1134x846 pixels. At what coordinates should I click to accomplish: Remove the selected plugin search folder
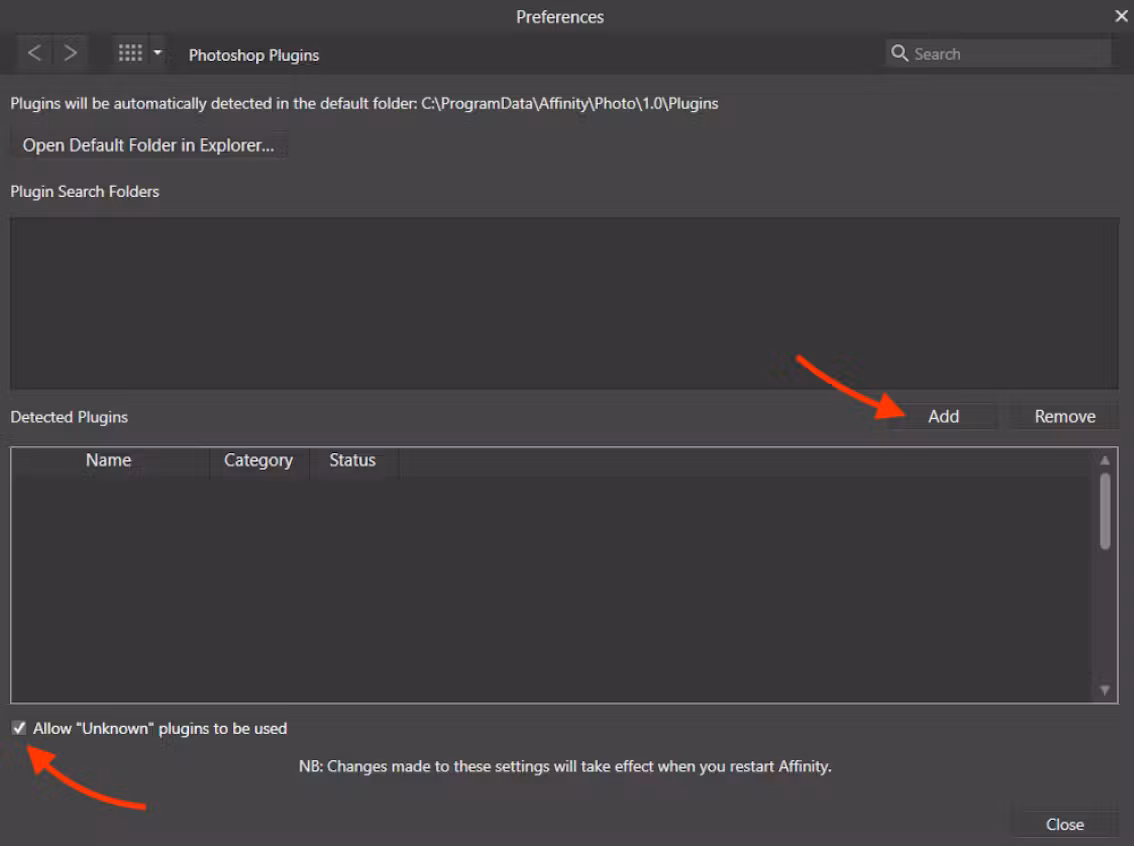(1065, 416)
